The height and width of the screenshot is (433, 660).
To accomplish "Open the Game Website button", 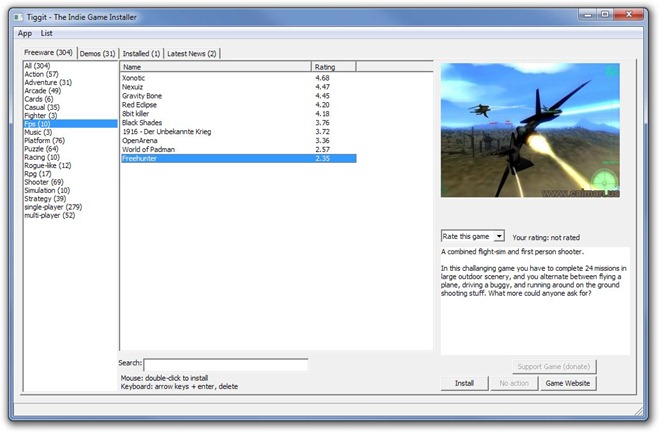I will pos(567,383).
